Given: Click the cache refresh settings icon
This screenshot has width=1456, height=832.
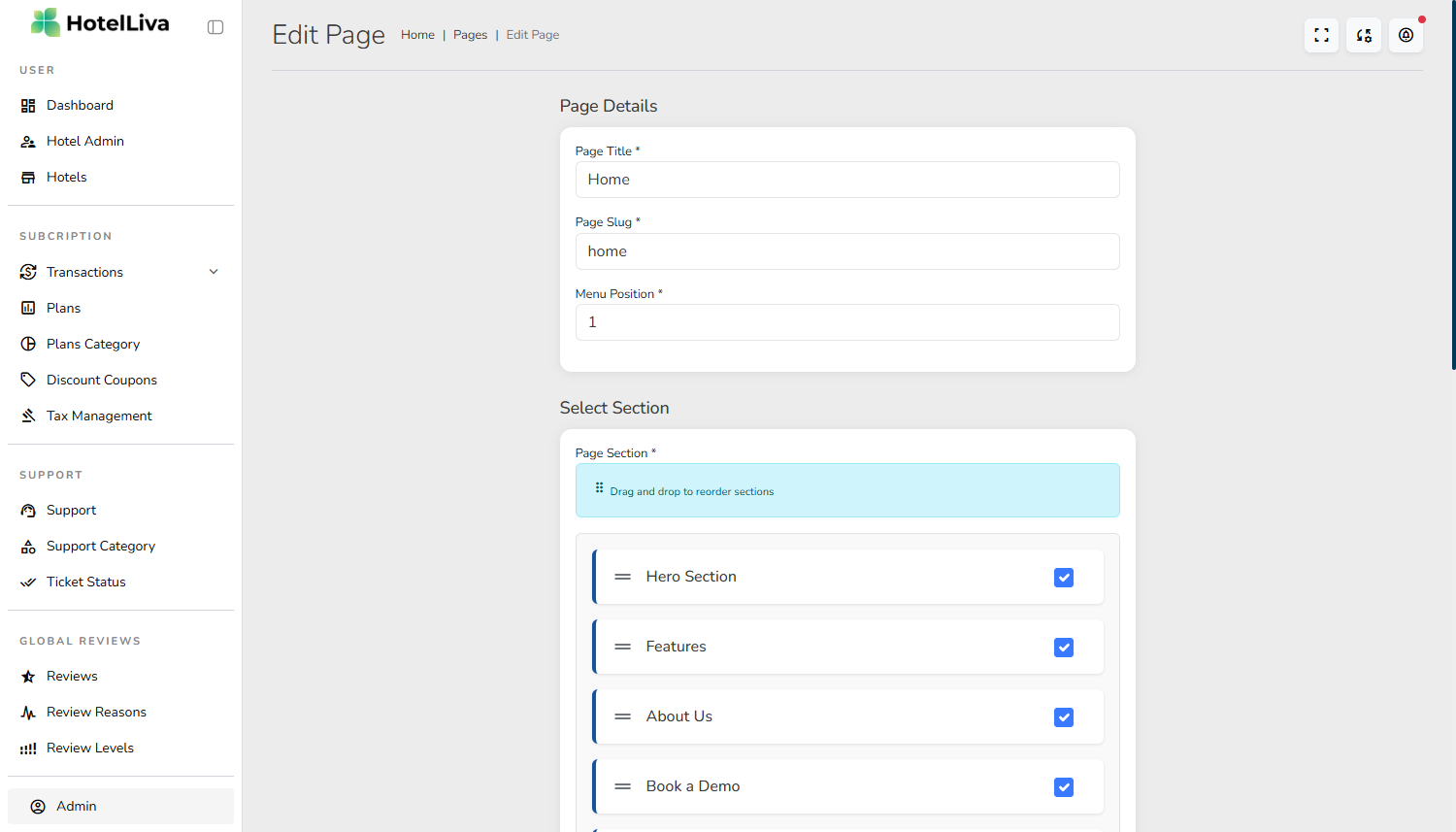Looking at the screenshot, I should click(1364, 36).
